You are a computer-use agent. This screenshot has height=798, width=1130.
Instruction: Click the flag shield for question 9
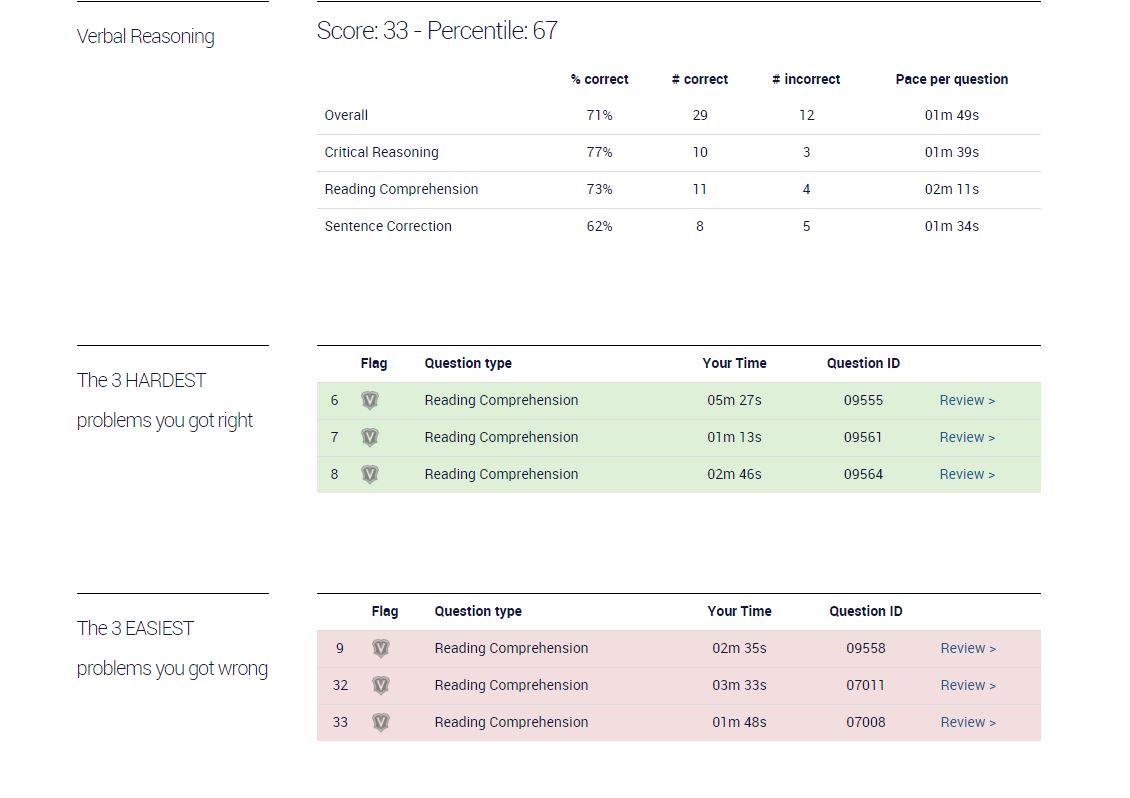click(x=381, y=648)
